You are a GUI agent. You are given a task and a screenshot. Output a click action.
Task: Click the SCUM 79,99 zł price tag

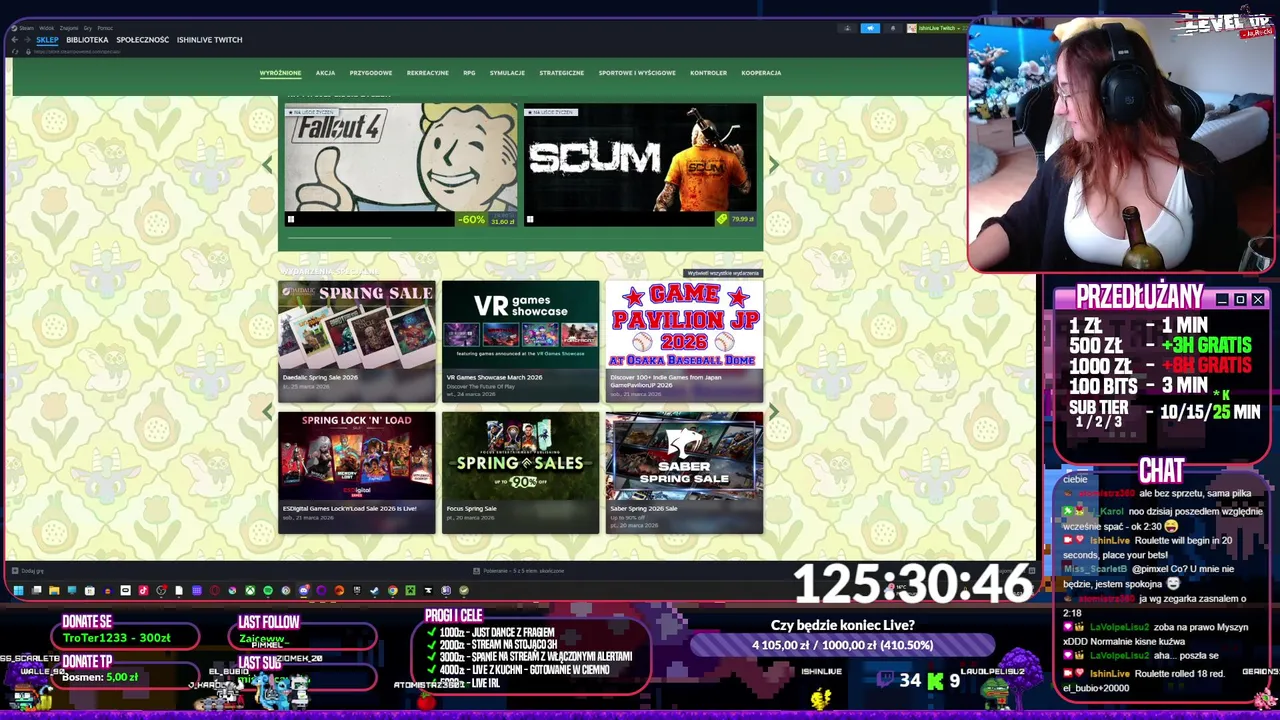coord(737,219)
